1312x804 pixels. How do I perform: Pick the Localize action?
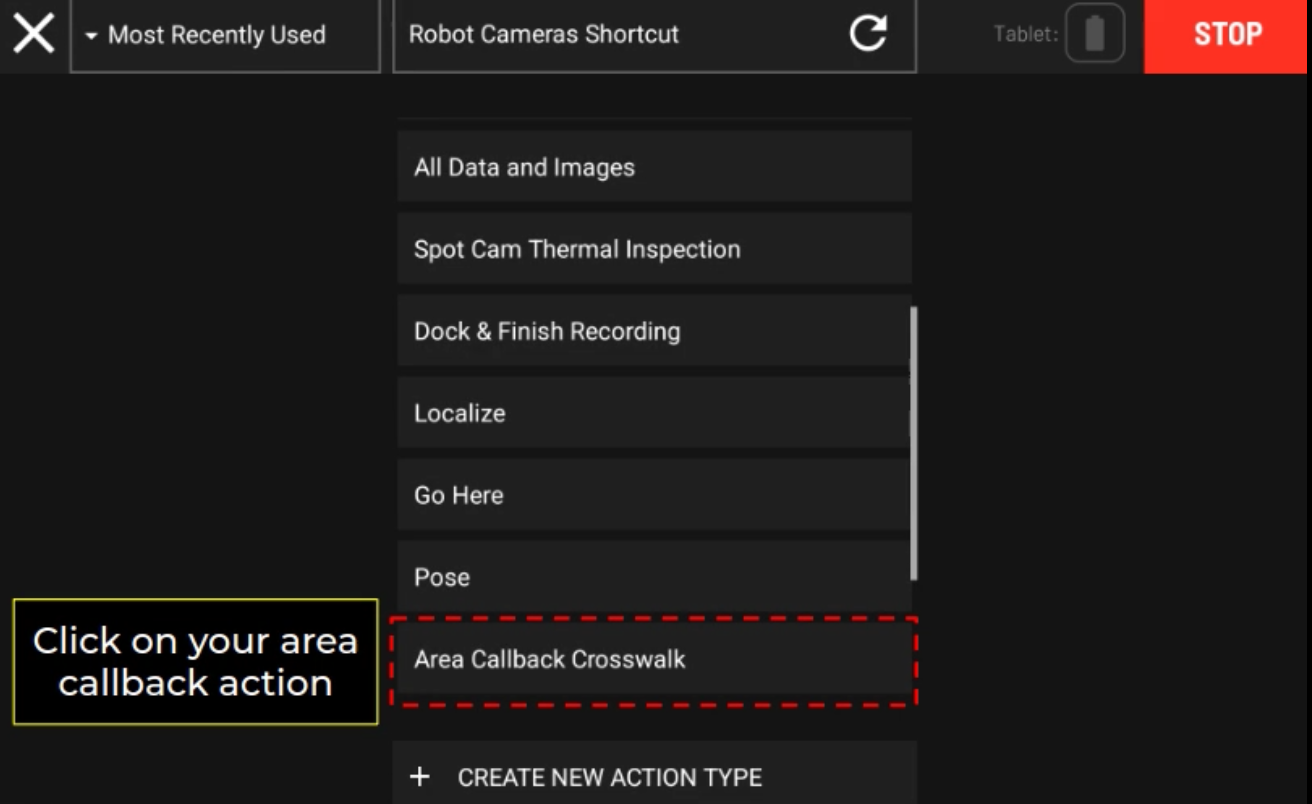coord(654,413)
